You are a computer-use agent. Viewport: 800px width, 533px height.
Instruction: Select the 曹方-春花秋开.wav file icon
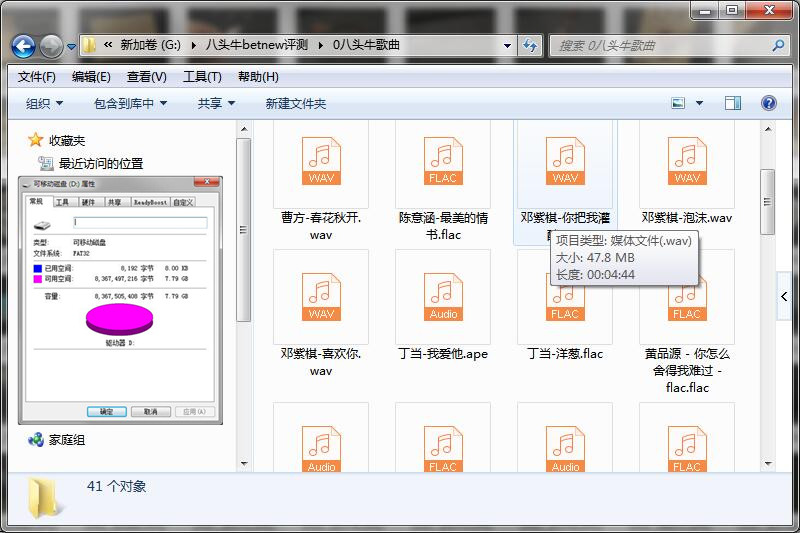(x=321, y=161)
